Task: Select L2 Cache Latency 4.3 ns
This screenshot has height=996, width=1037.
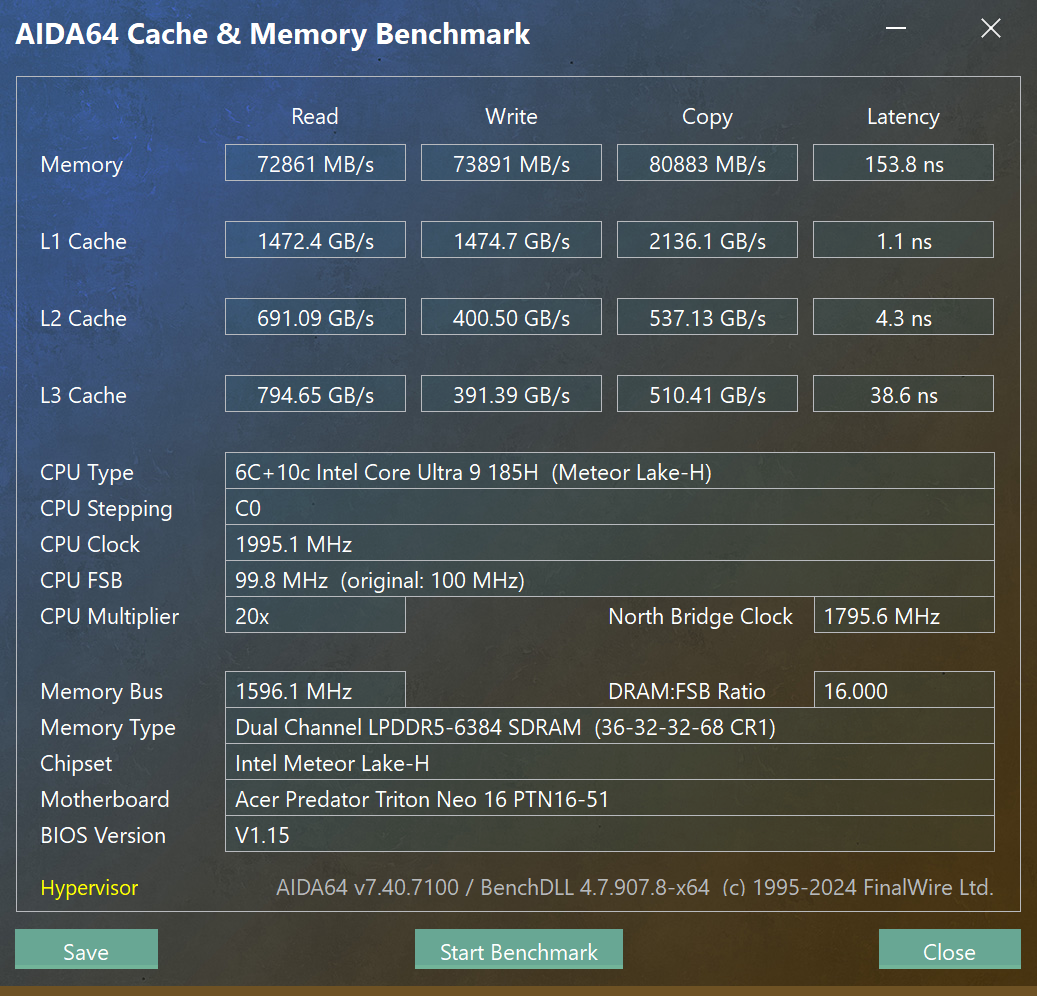Action: [x=903, y=317]
